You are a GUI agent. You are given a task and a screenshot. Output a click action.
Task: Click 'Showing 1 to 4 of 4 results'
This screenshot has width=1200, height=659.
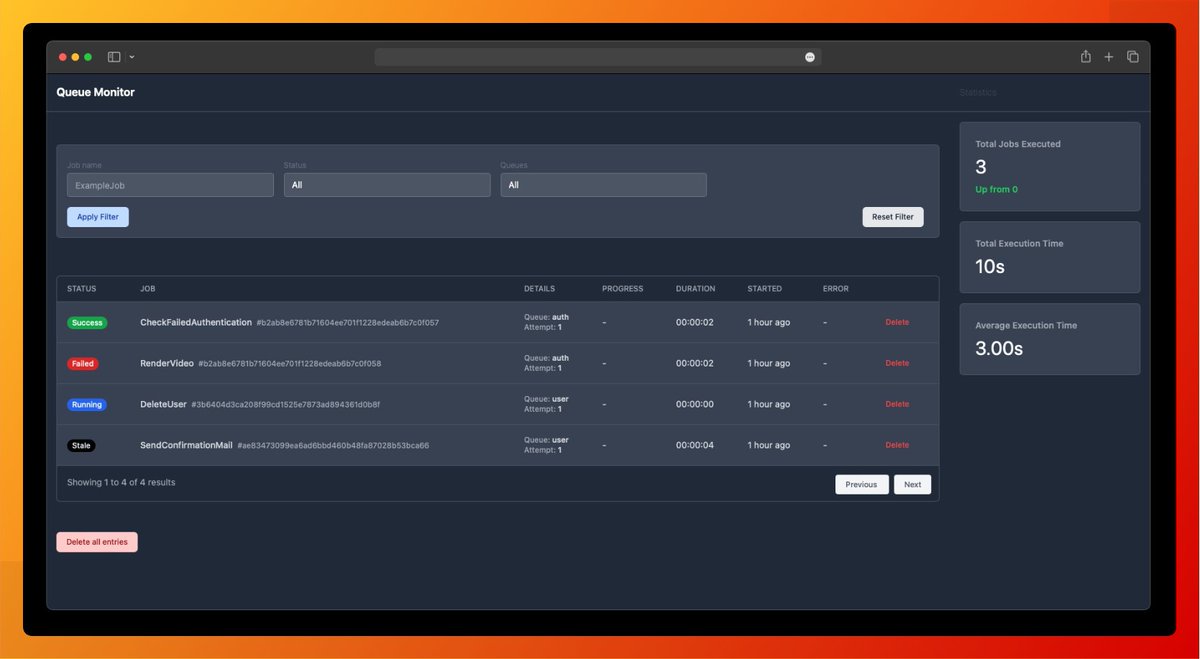pos(121,482)
